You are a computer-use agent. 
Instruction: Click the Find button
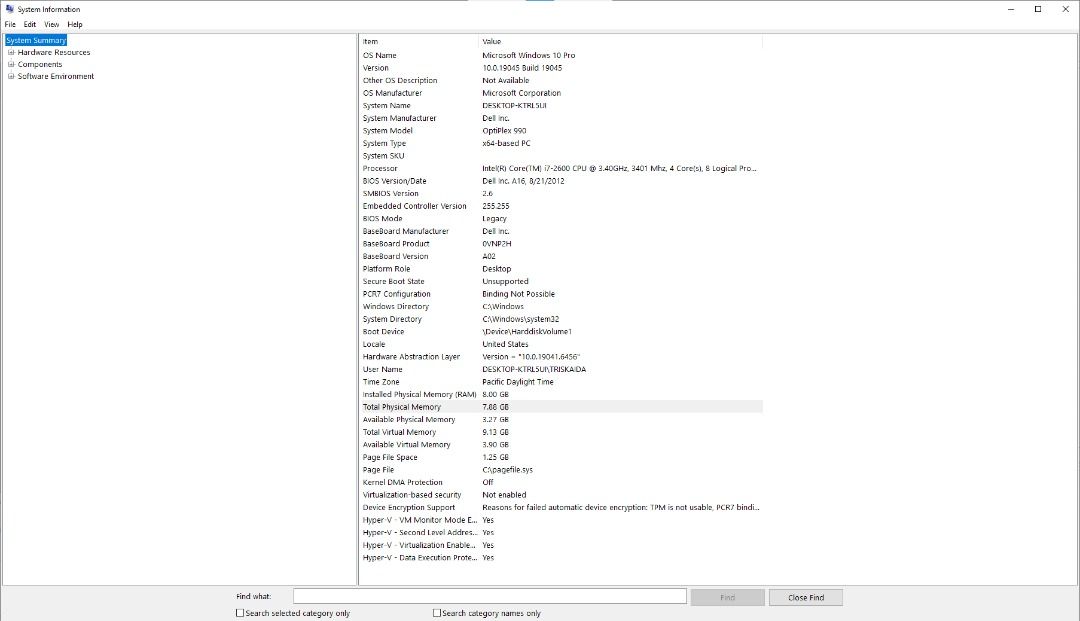[x=727, y=598]
